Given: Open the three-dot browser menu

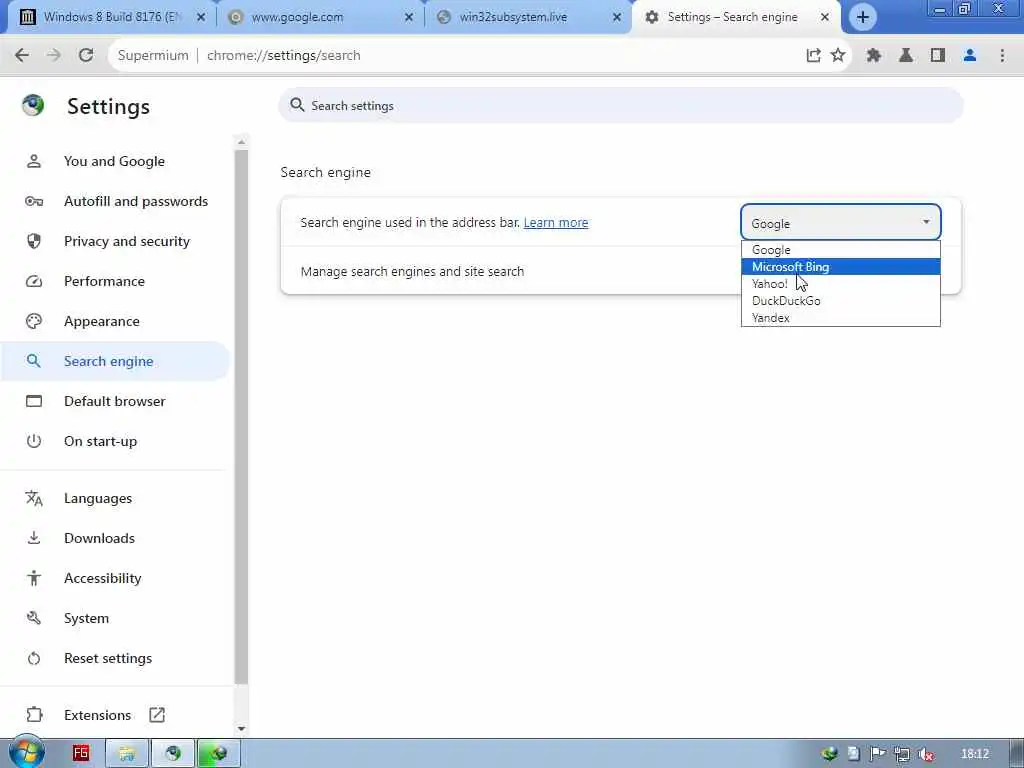Looking at the screenshot, I should pyautogui.click(x=1002, y=56).
